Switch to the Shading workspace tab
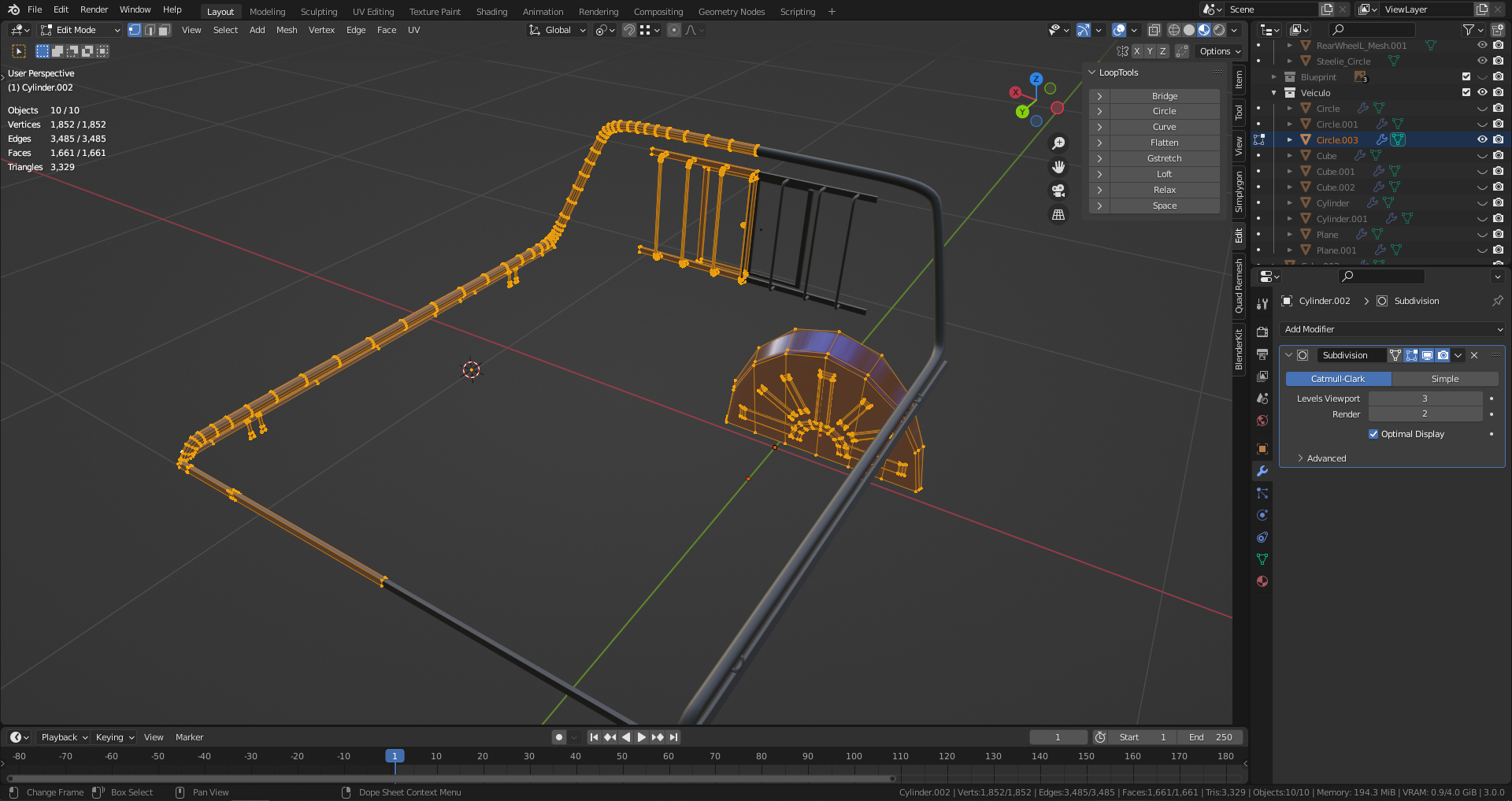Image resolution: width=1512 pixels, height=801 pixels. [x=491, y=12]
